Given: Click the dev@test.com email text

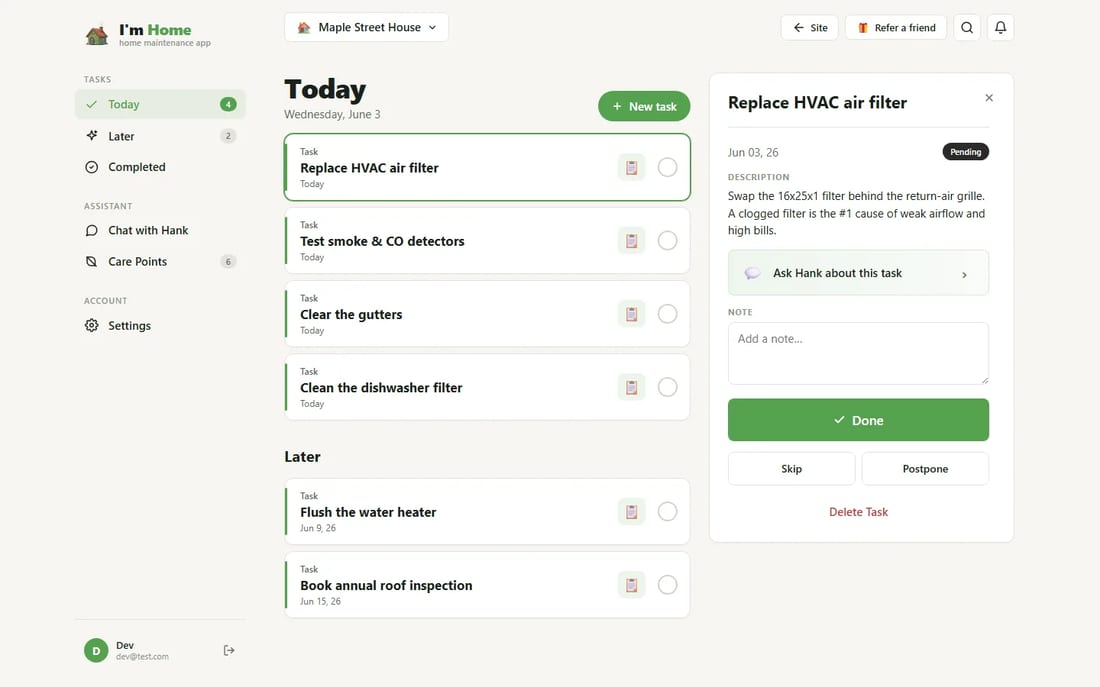Looking at the screenshot, I should pyautogui.click(x=142, y=657).
